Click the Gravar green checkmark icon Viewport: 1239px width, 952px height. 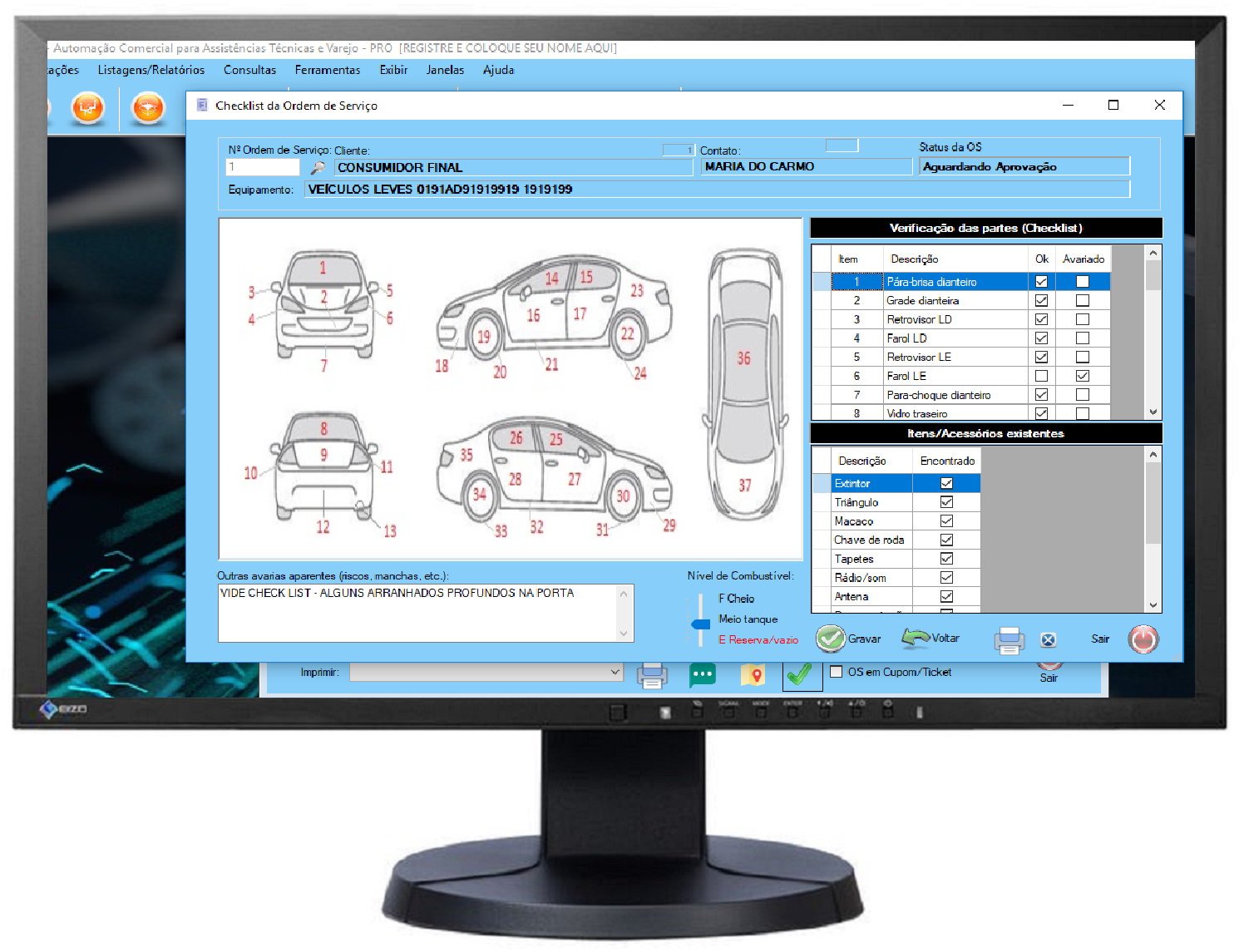coord(829,639)
